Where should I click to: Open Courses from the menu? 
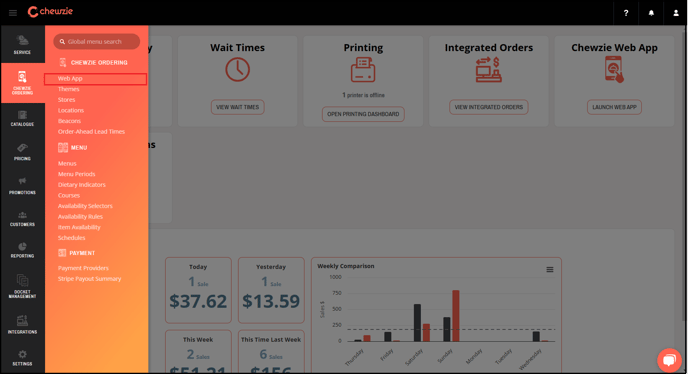click(x=69, y=195)
